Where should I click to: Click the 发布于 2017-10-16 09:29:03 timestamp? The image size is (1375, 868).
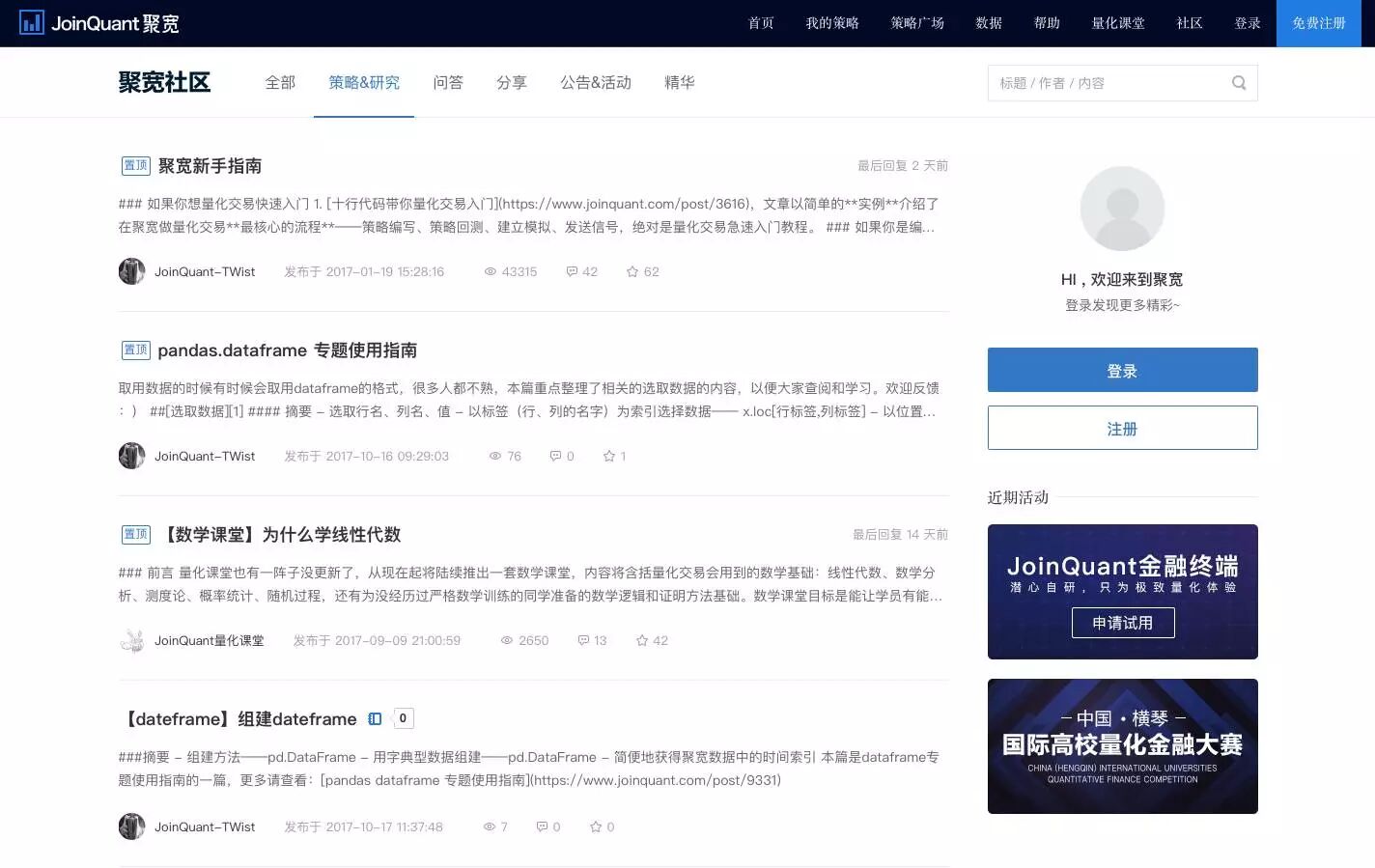point(366,457)
